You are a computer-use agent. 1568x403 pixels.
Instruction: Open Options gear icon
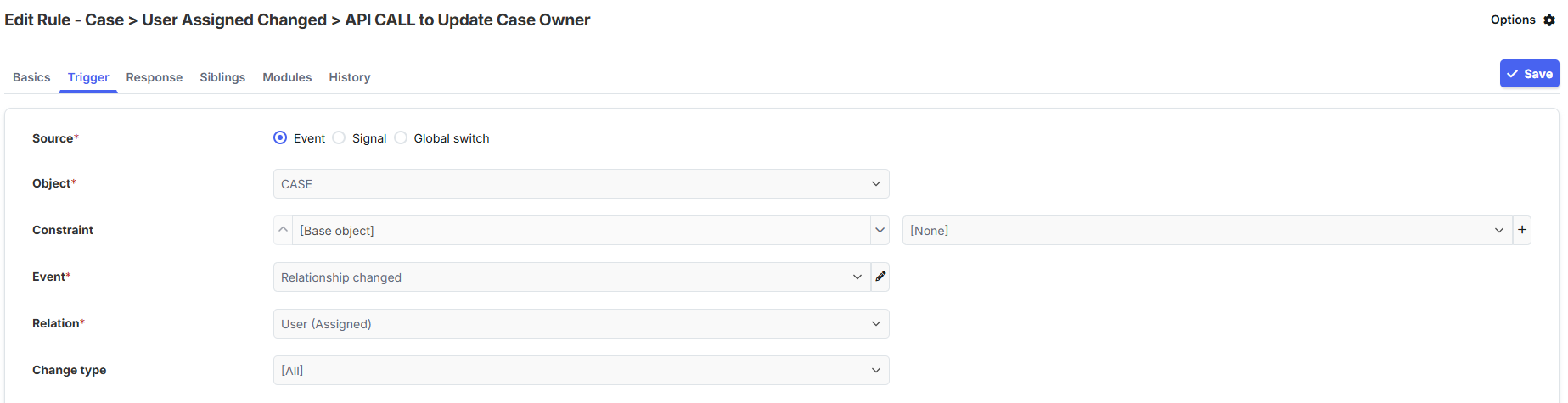click(1549, 20)
